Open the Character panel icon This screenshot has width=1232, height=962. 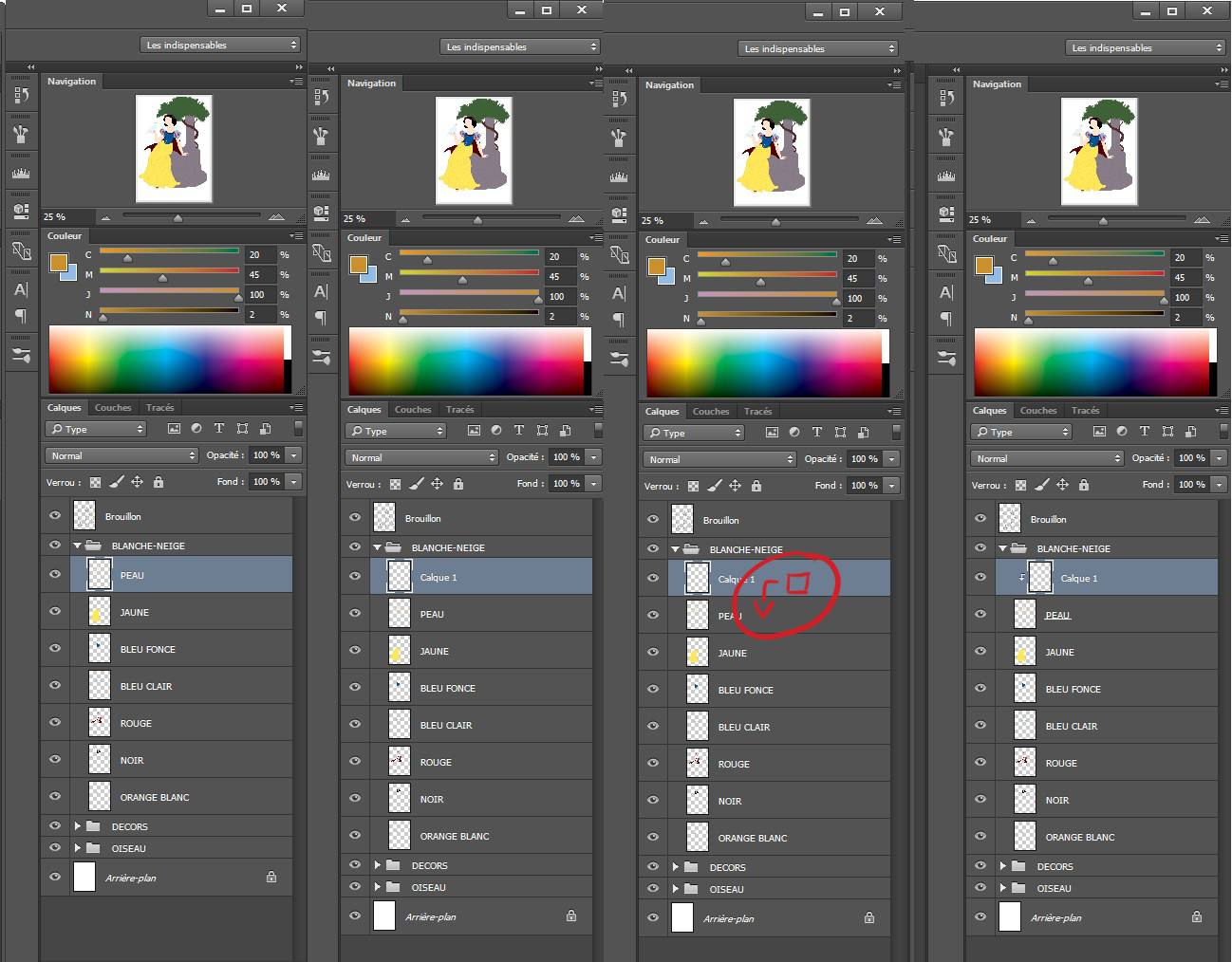point(21,289)
